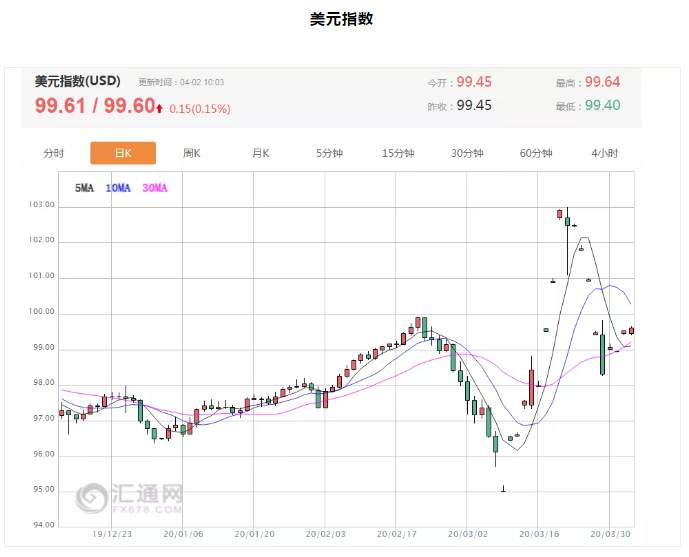Screen dimensions: 689x557
Task: Click the 20/01/06 date axis label
Action: point(183,534)
